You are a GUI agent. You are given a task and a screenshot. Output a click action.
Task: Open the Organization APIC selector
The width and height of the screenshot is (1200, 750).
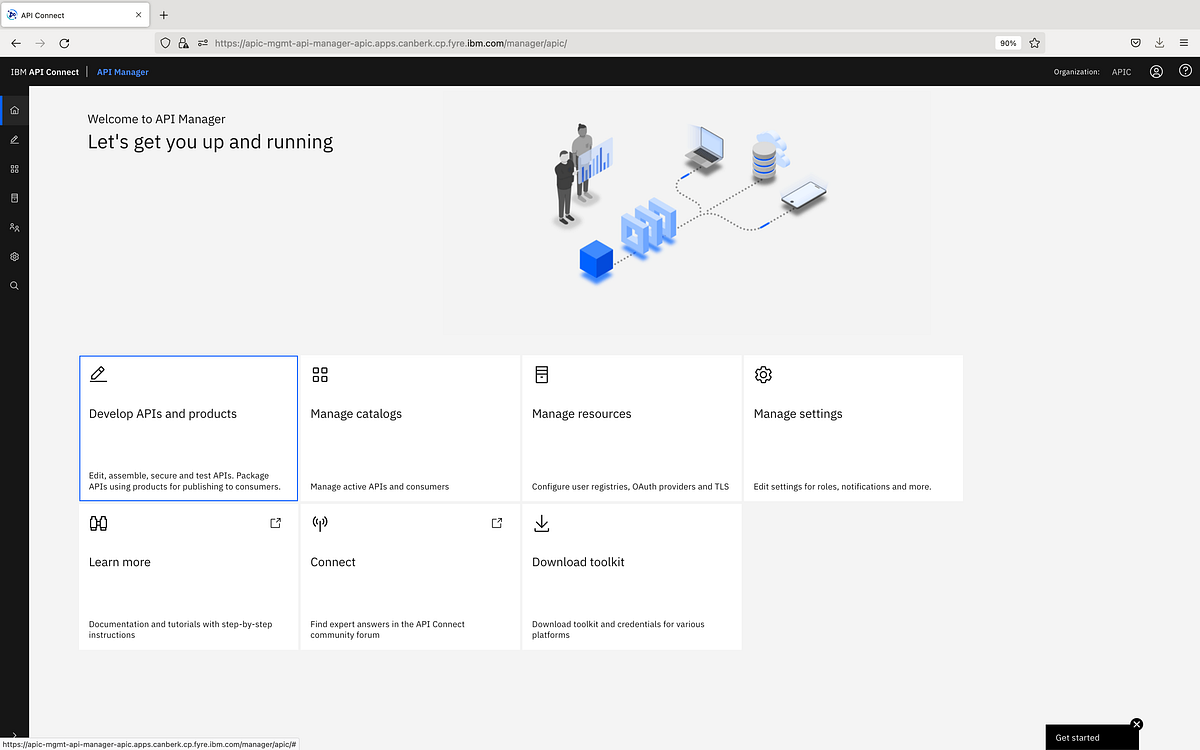tap(1121, 71)
